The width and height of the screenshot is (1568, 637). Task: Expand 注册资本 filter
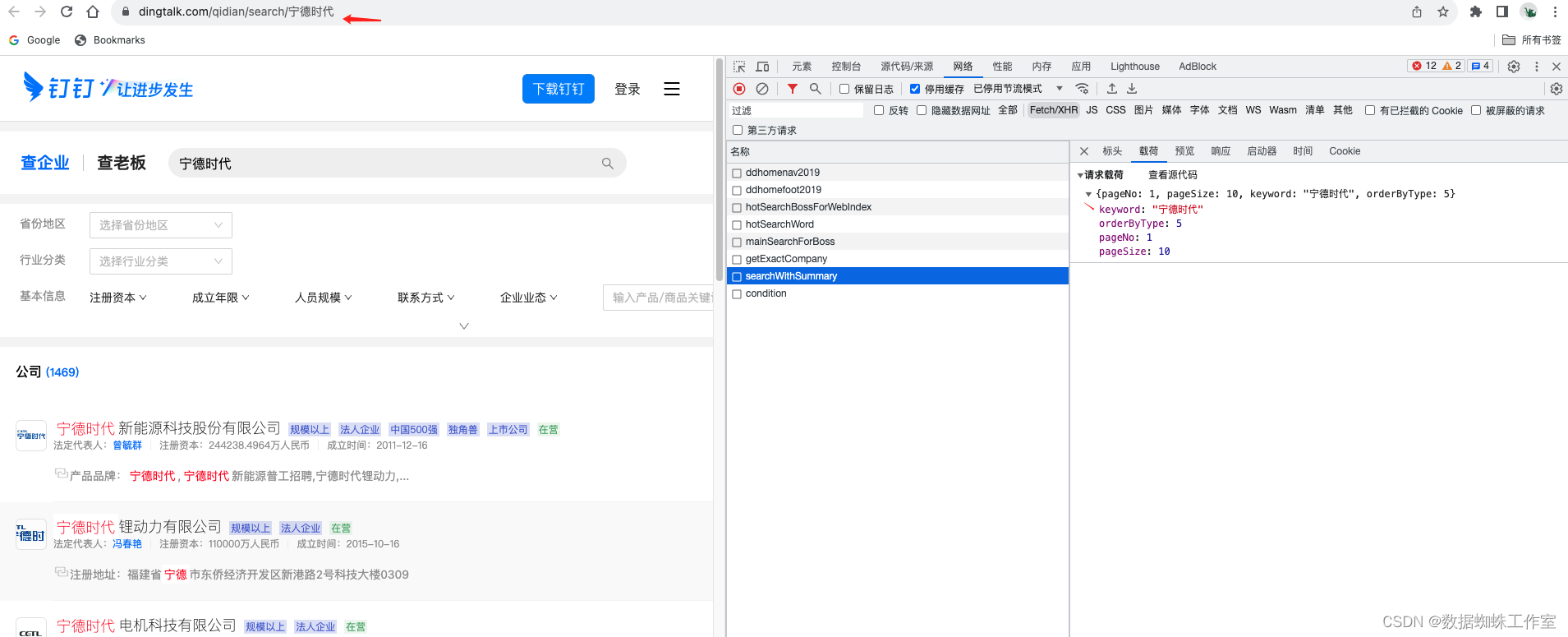pyautogui.click(x=118, y=298)
